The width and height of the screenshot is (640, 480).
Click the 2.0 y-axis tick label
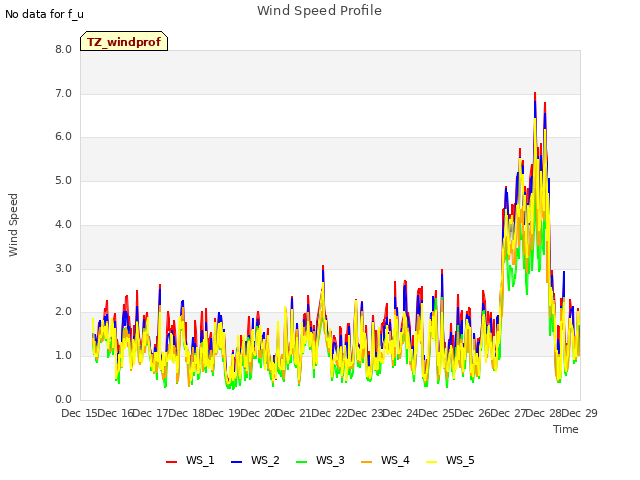click(63, 312)
